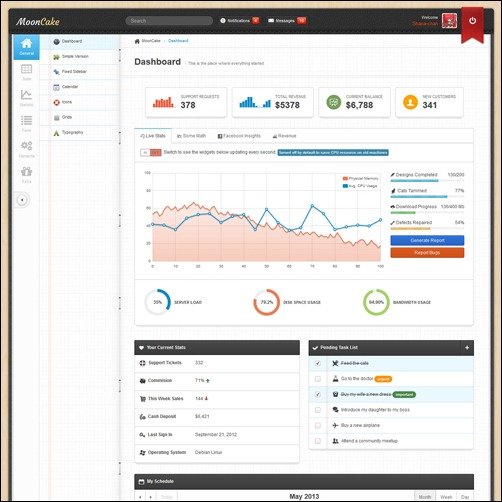Viewport: 502px width, 502px height.
Task: Click the Search input field
Action: (x=169, y=21)
